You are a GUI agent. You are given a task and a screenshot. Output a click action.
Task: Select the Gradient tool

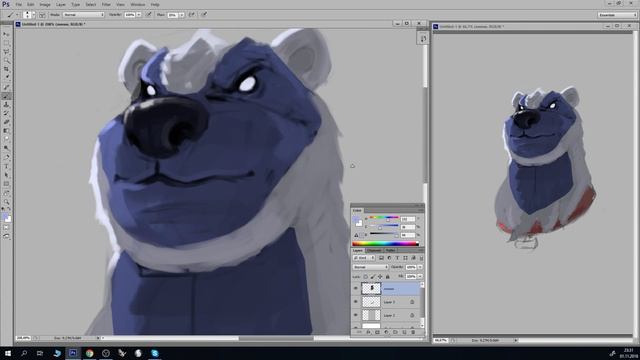tap(6, 131)
